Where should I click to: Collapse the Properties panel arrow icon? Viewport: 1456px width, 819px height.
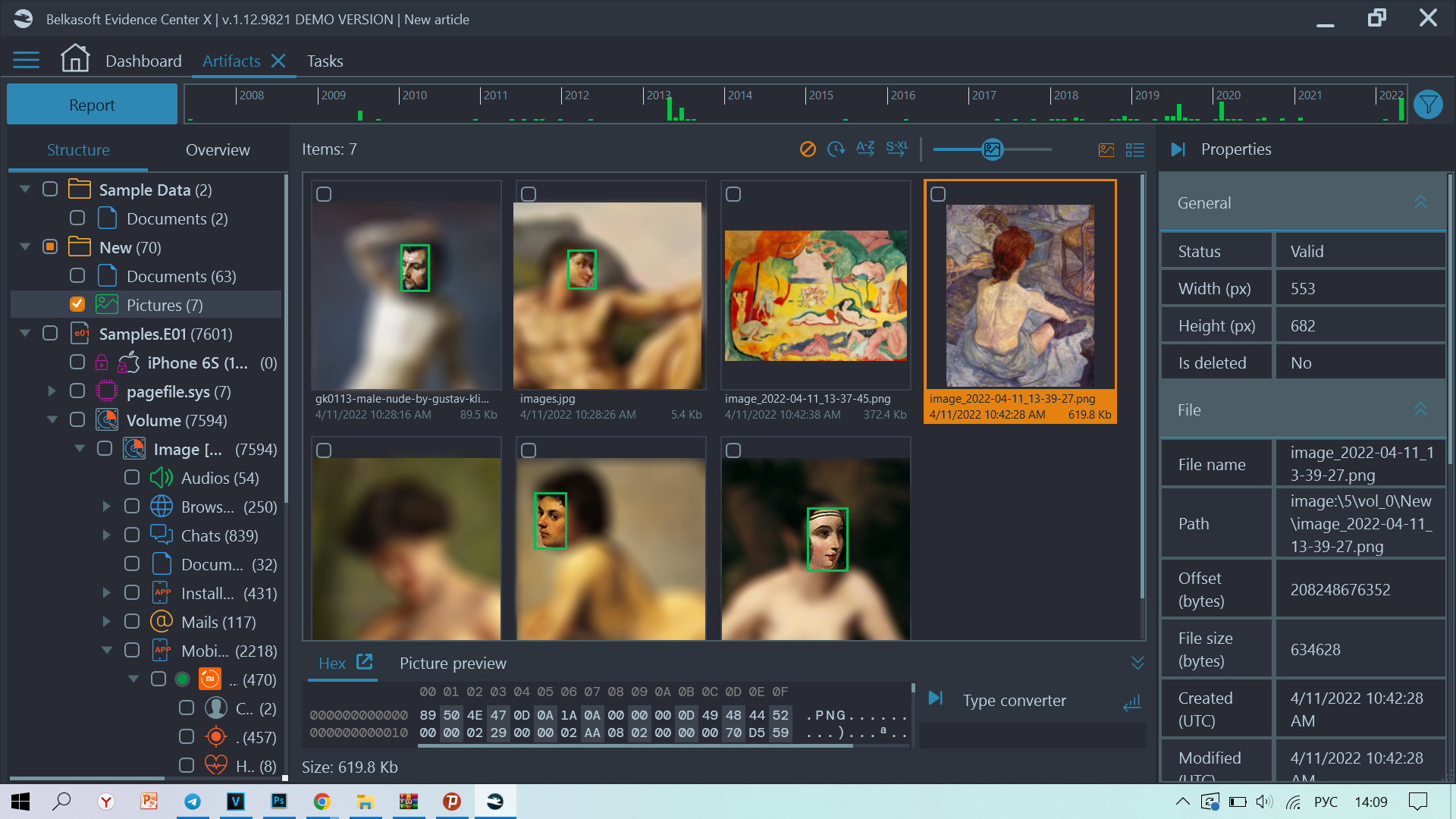(x=1178, y=149)
